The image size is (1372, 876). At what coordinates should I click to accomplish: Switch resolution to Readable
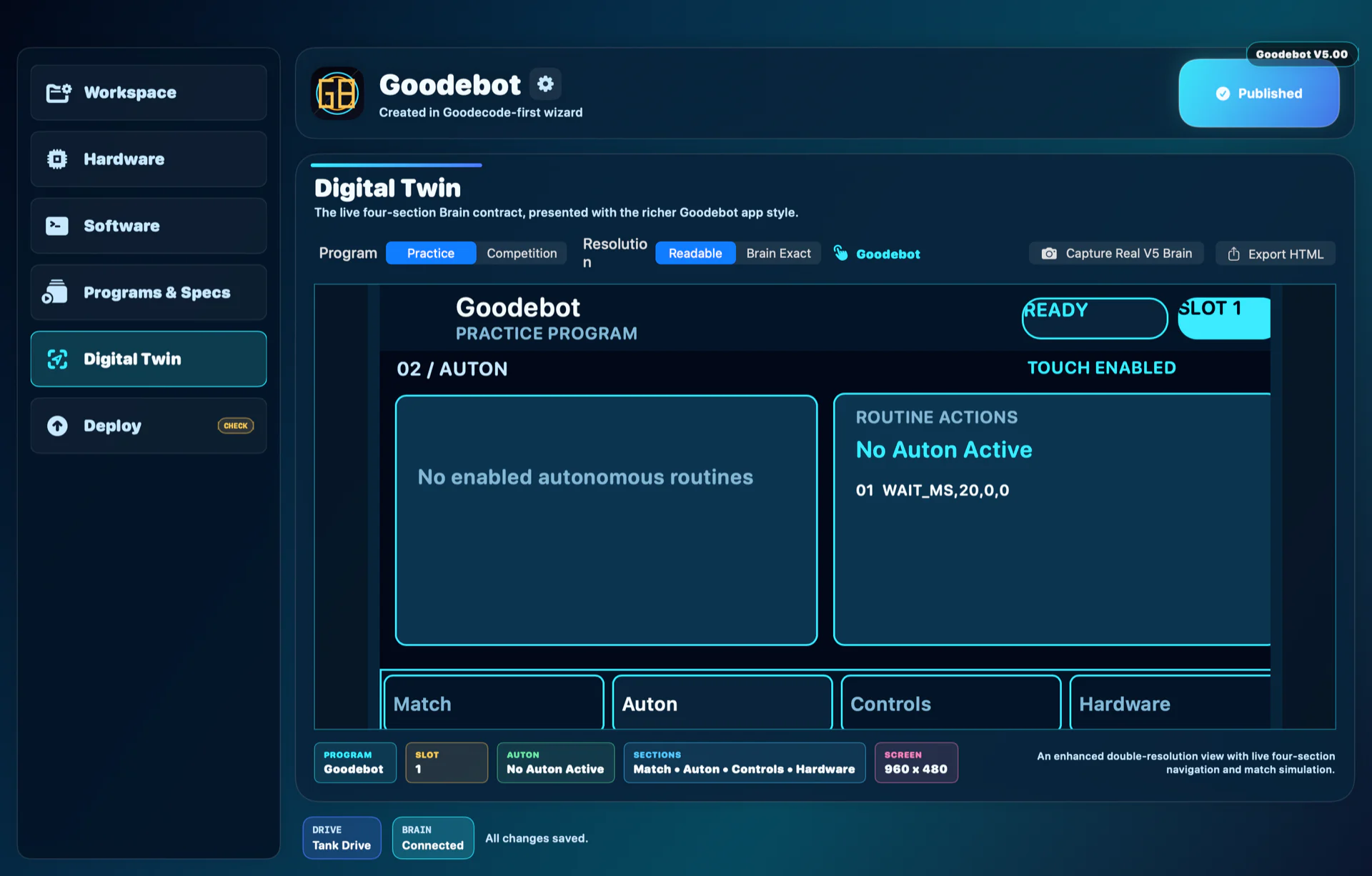695,253
